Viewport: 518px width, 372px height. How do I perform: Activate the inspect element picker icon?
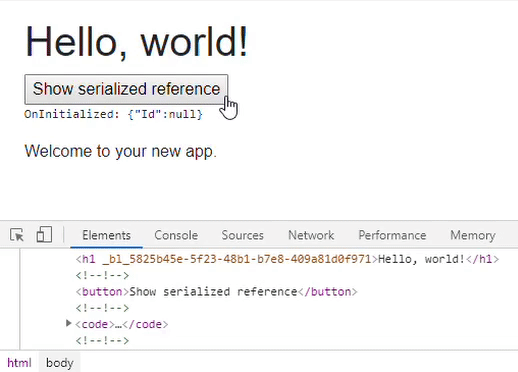pos(17,235)
